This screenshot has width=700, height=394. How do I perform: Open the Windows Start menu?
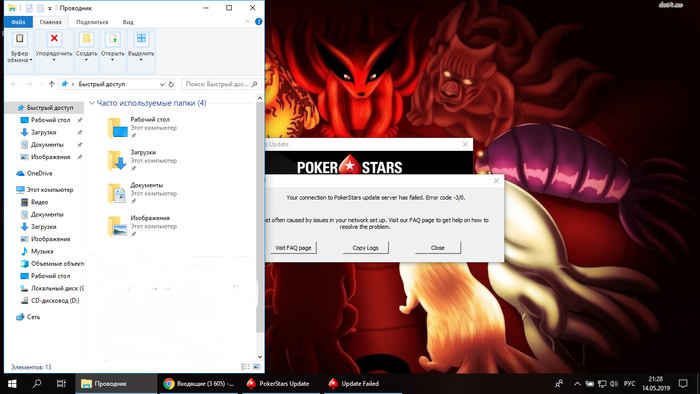coord(12,384)
